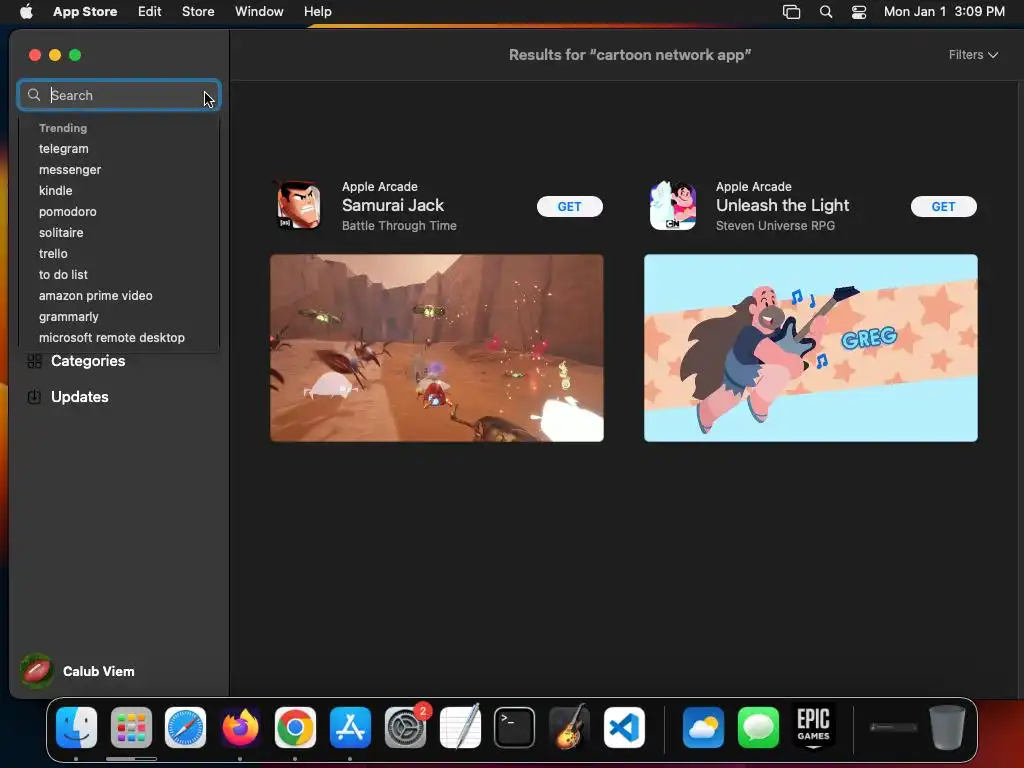Open the App Store menu

coord(85,12)
